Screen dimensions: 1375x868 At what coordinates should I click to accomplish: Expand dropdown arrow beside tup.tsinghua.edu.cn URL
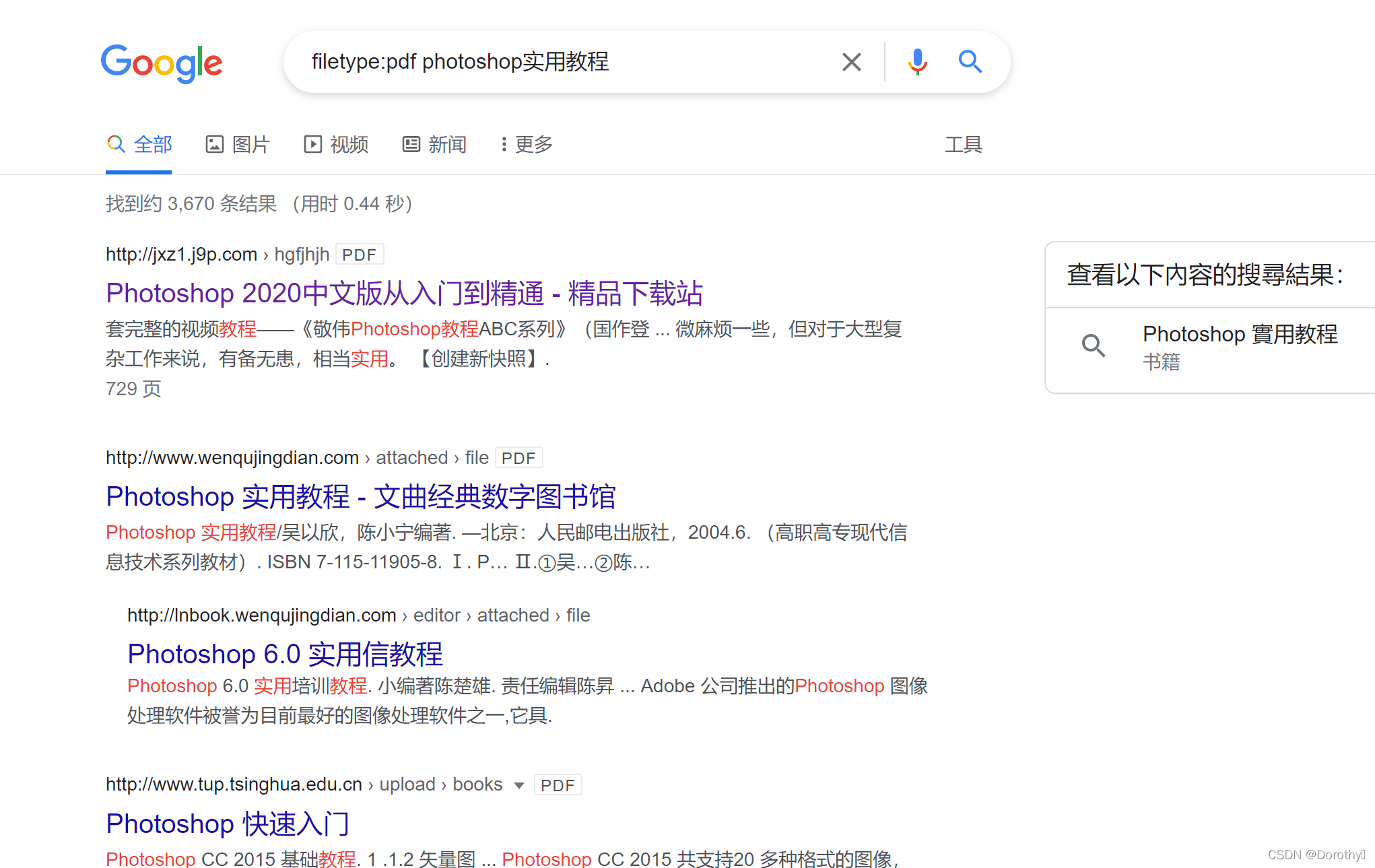point(518,785)
